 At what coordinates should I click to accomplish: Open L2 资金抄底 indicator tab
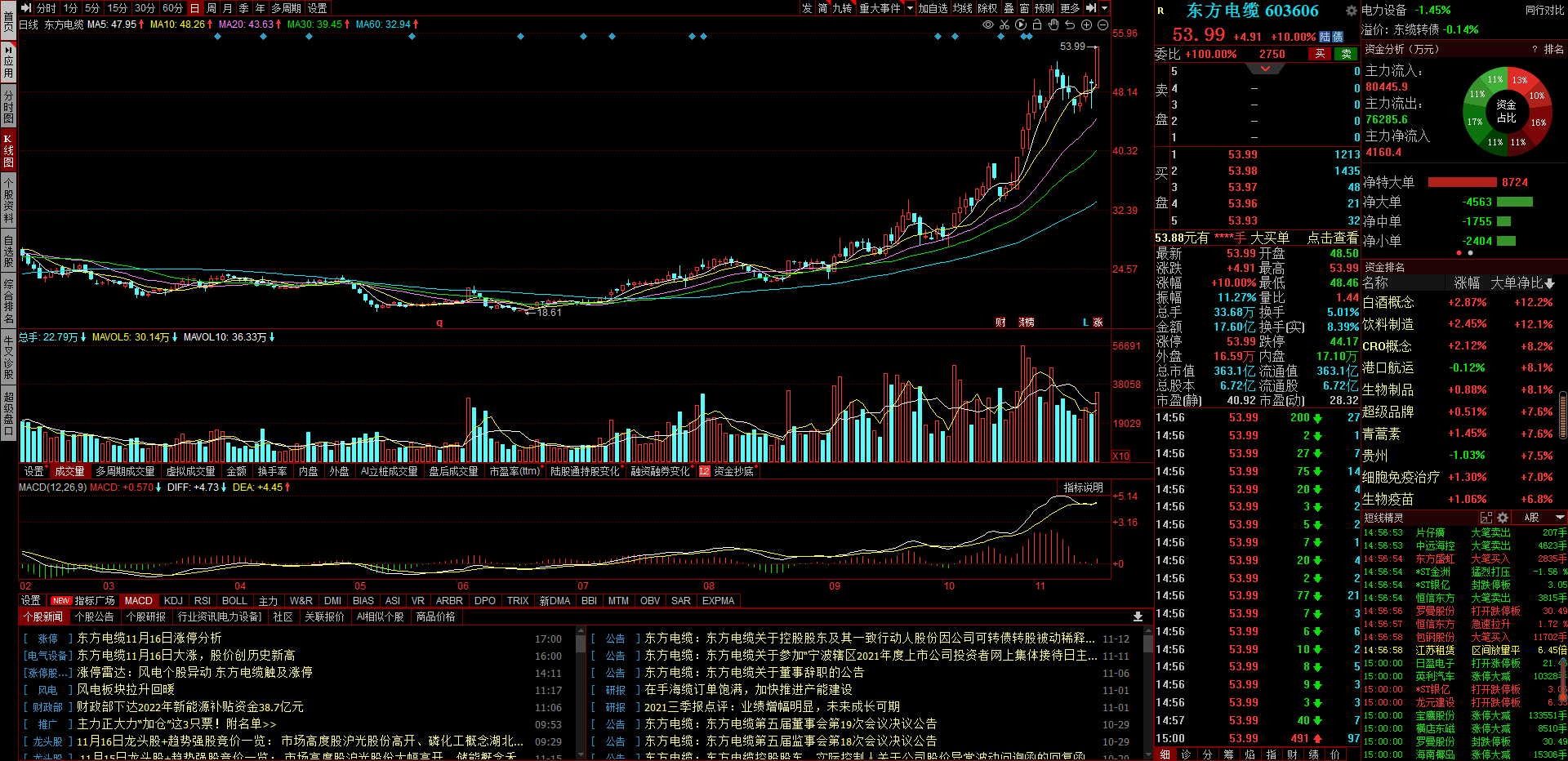click(x=727, y=471)
